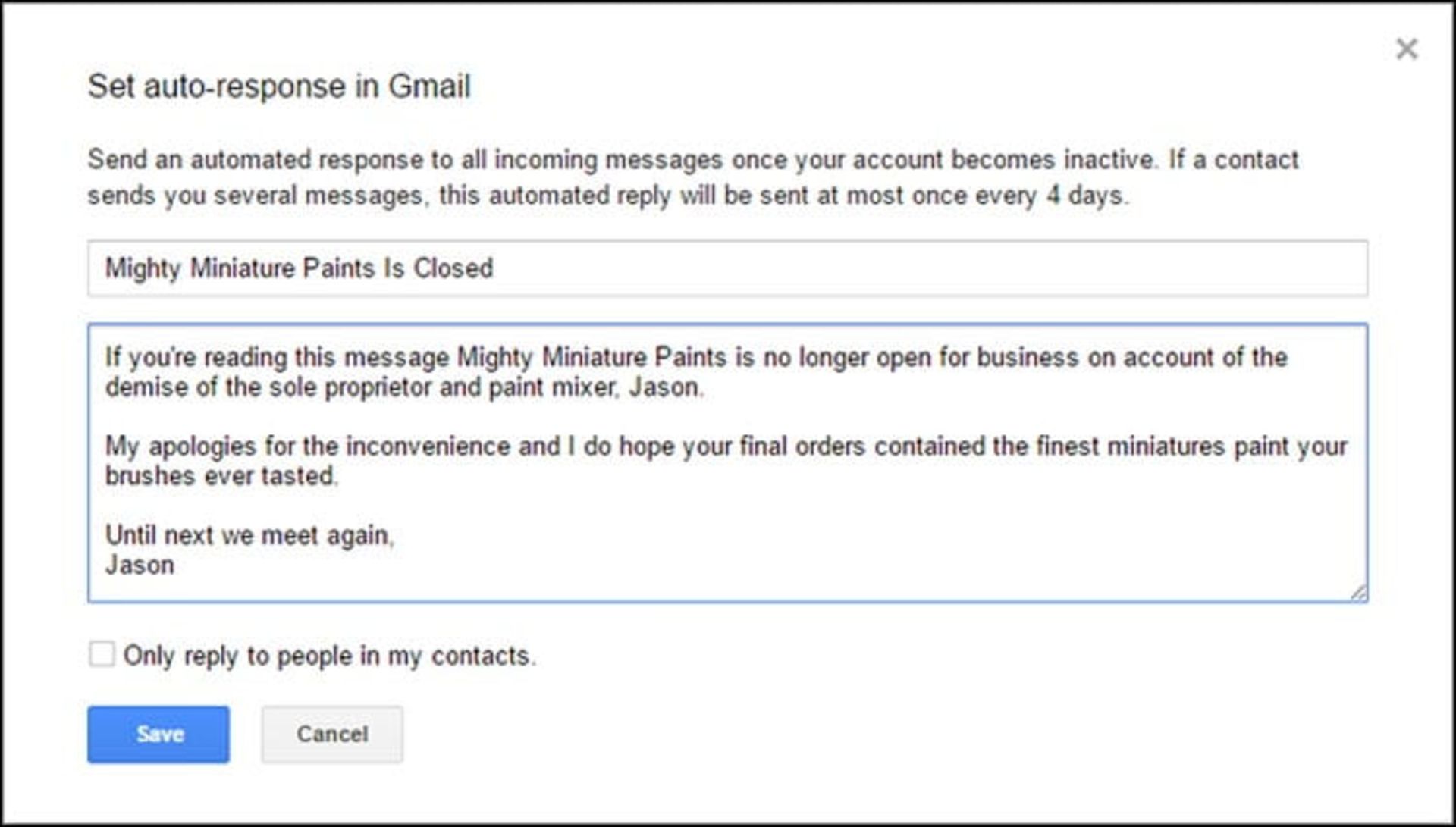1456x827 pixels.
Task: Place cursor in "Until next we meet again" line
Action: (x=249, y=535)
